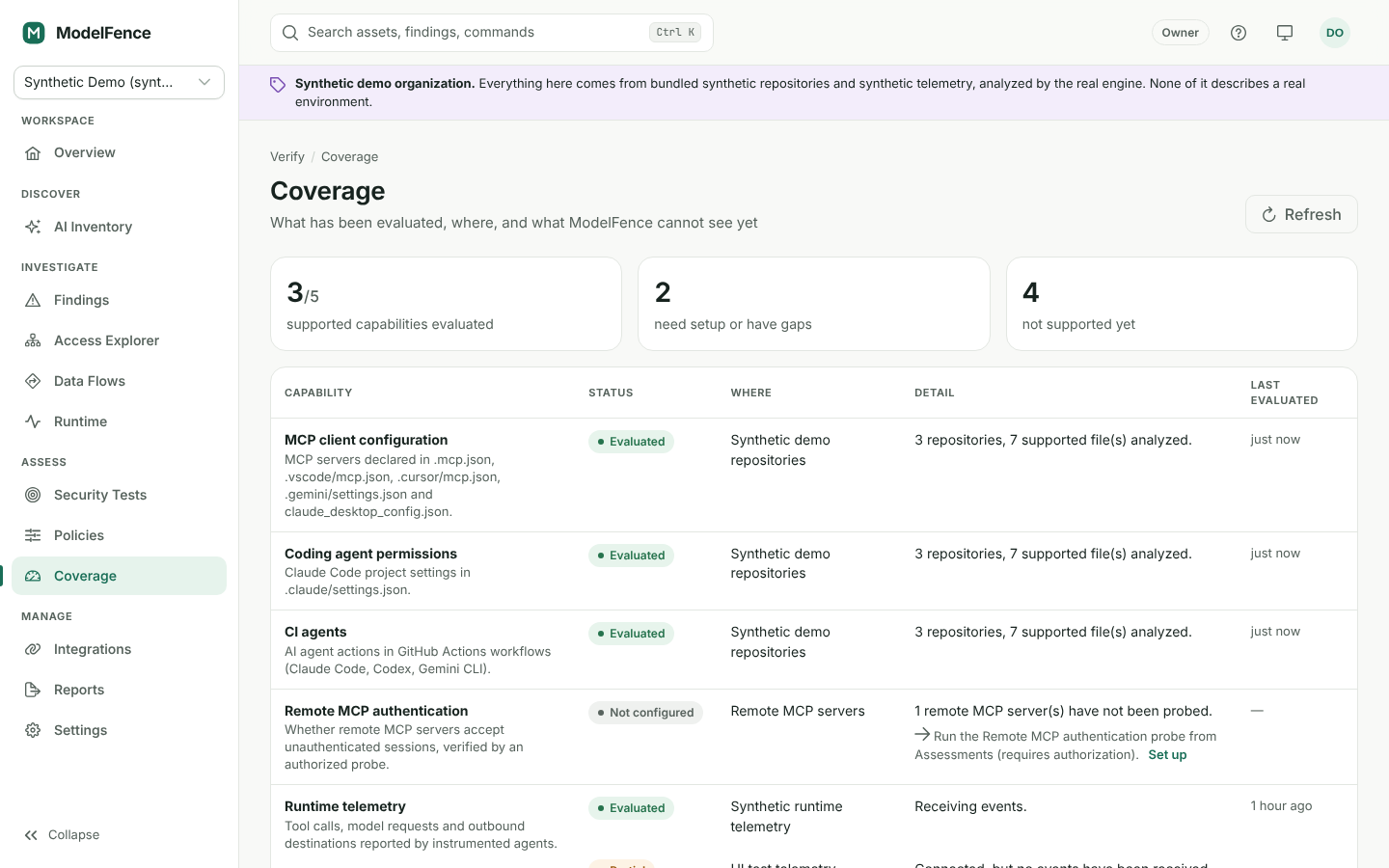Viewport: 1389px width, 868px height.
Task: Click the Runtime activity pulse icon
Action: point(33,421)
